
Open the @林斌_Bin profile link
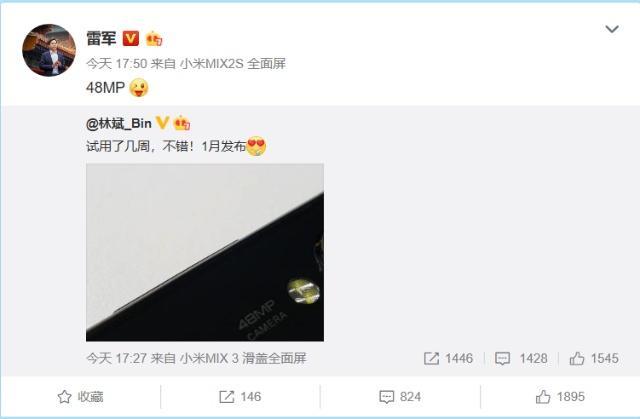(x=119, y=123)
